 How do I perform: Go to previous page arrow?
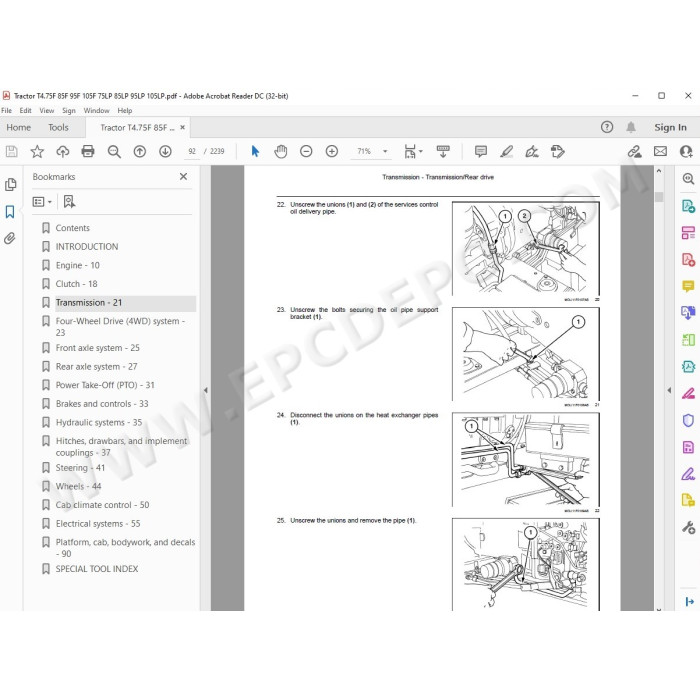(x=140, y=152)
